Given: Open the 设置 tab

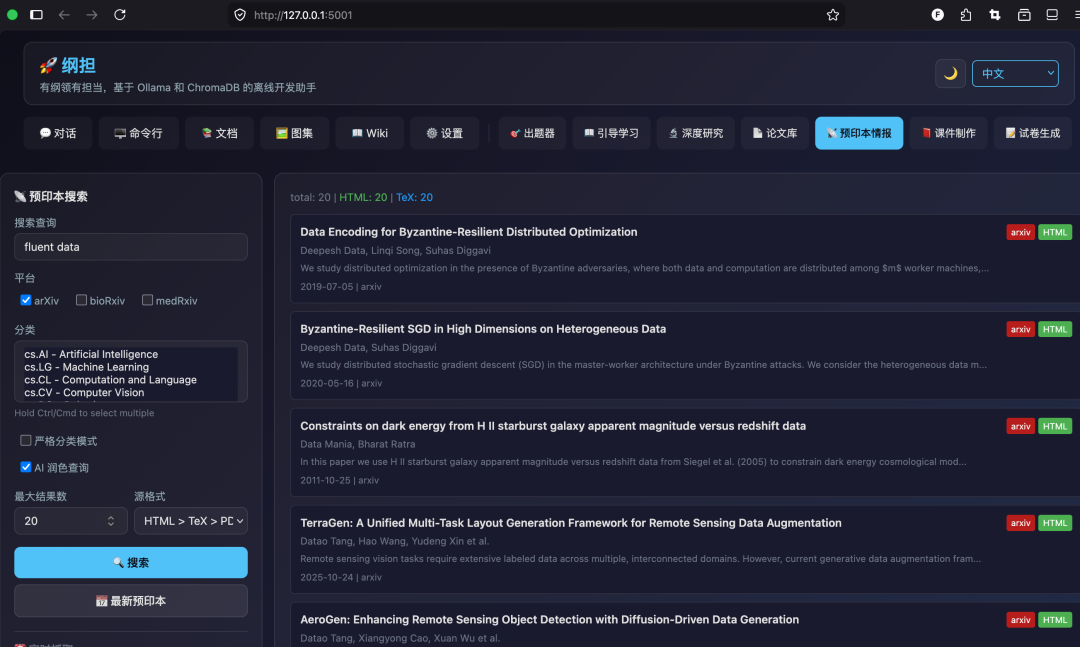Looking at the screenshot, I should (x=444, y=133).
